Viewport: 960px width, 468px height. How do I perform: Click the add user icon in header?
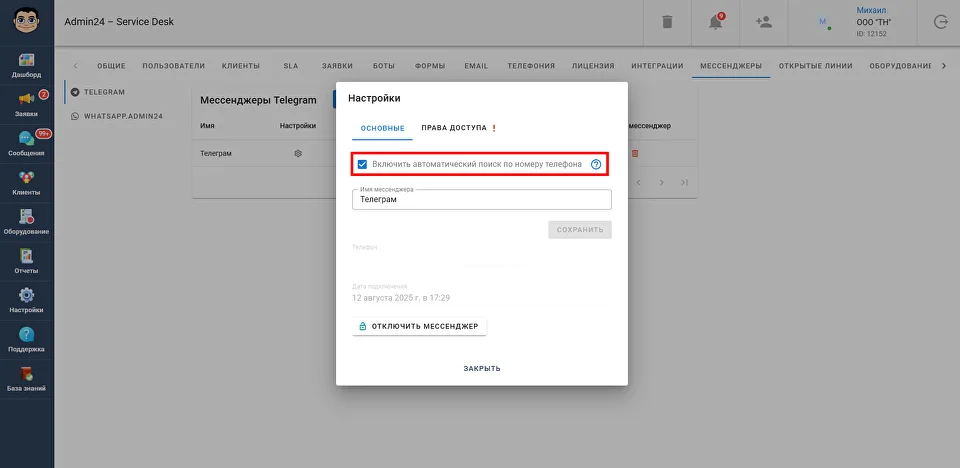[x=763, y=22]
